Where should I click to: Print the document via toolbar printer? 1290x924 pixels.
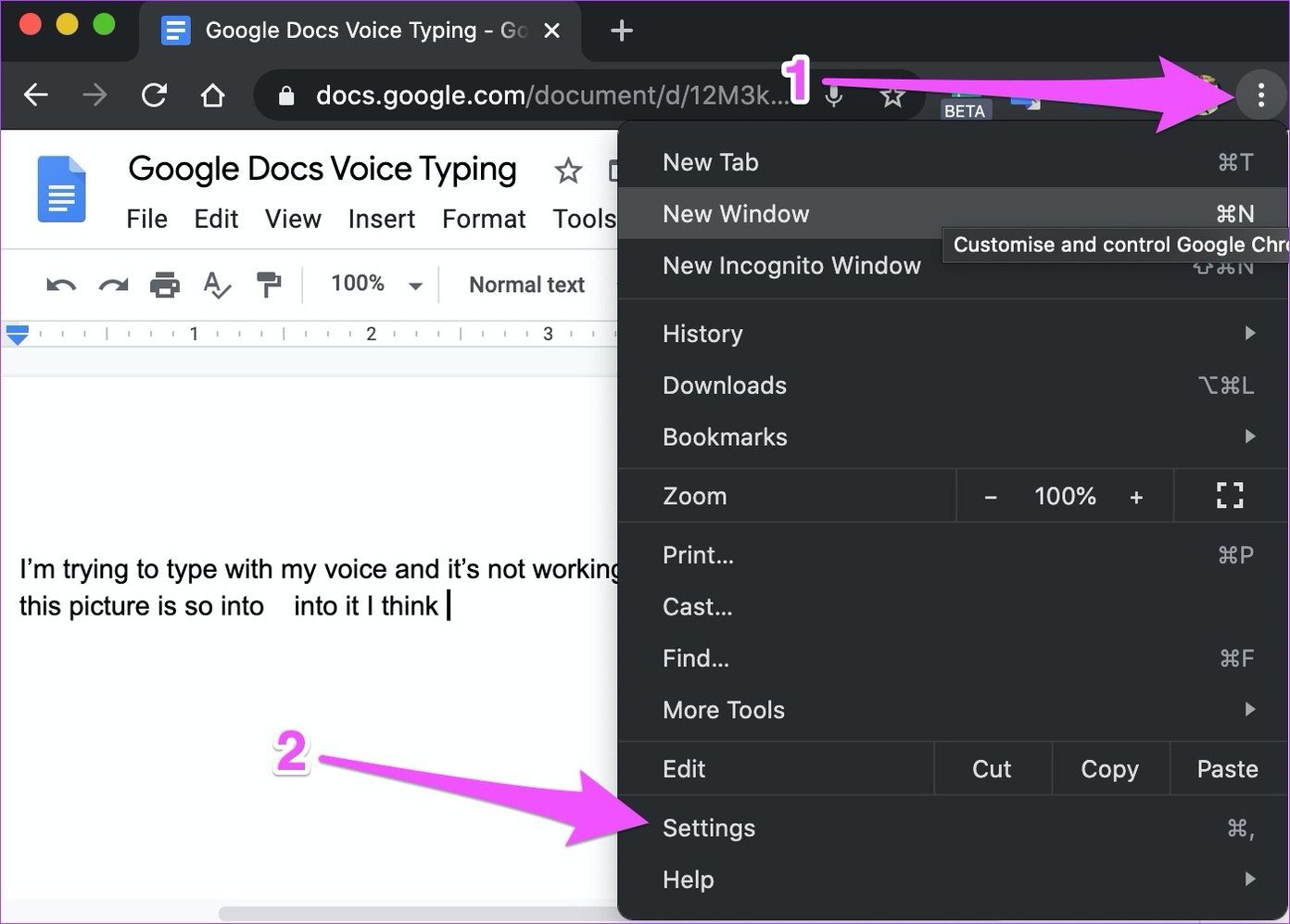tap(165, 285)
